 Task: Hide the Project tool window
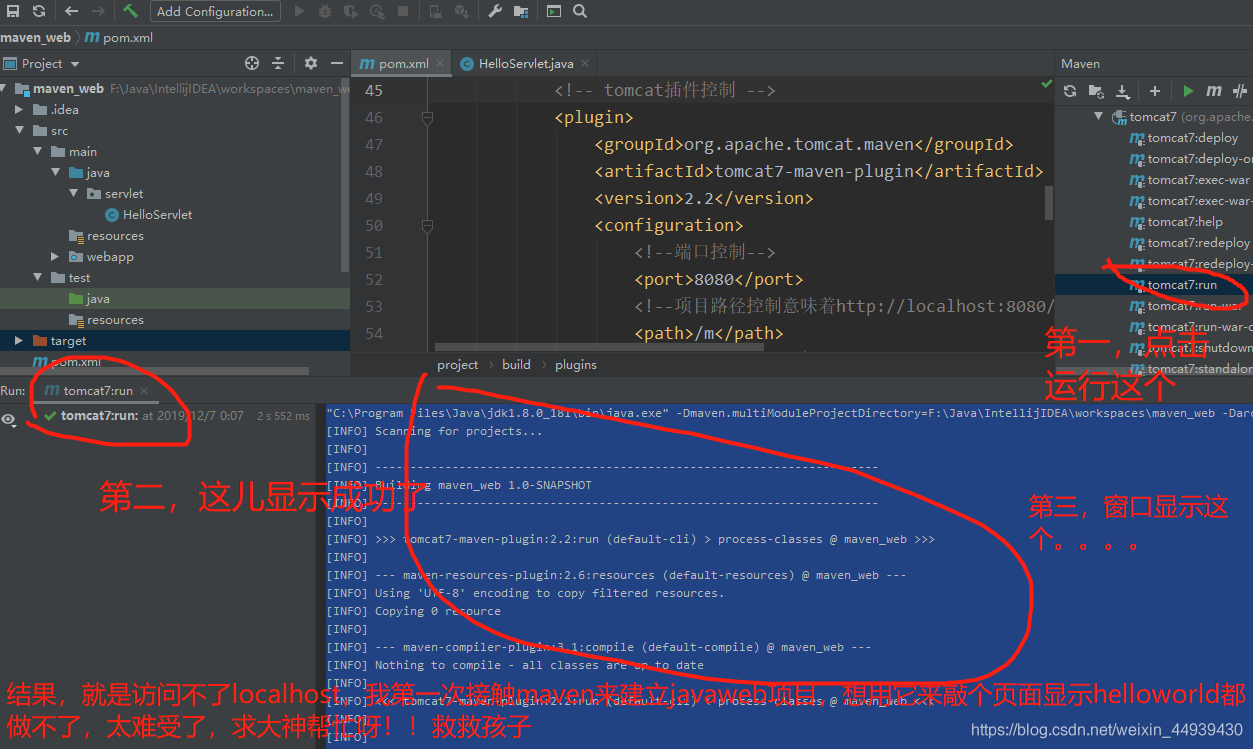click(x=337, y=63)
